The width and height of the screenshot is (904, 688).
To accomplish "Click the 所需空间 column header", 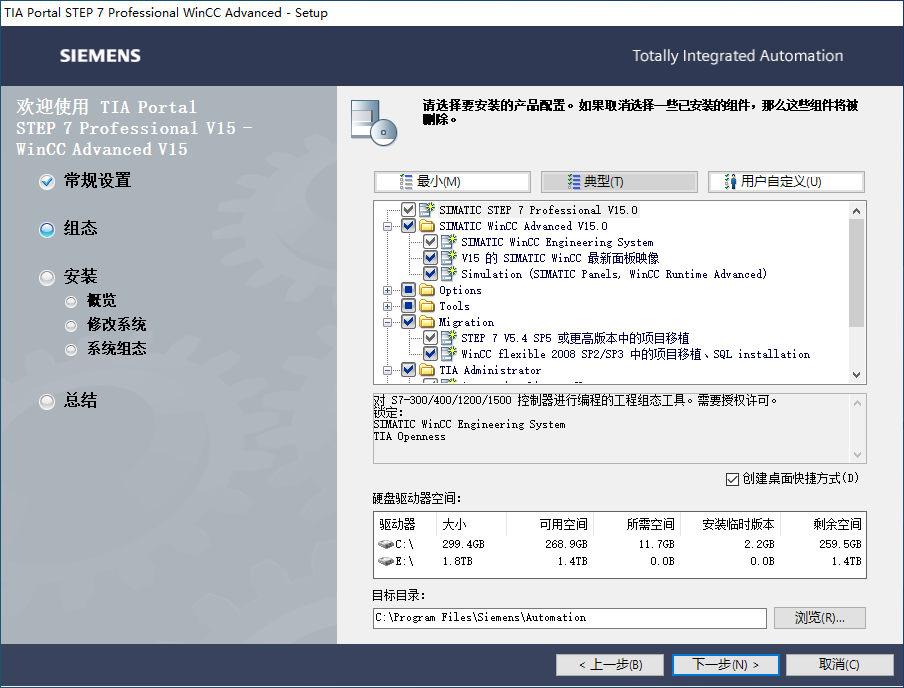I will click(x=637, y=524).
